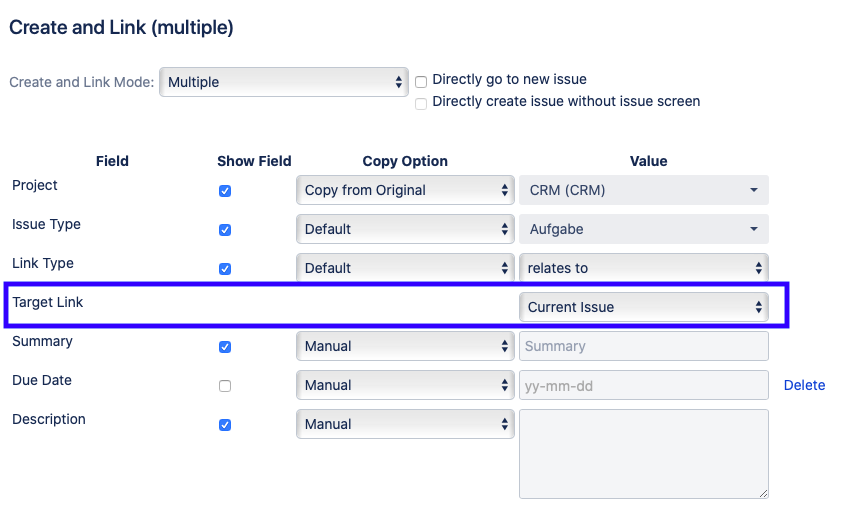
Task: Click the Due Date yy-mm-dd field
Action: point(643,385)
